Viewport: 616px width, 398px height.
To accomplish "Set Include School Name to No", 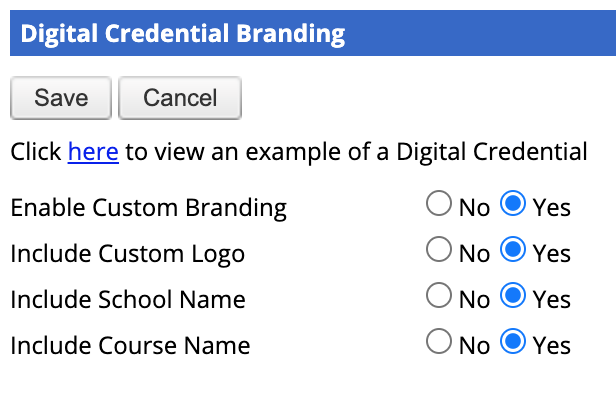I will tap(438, 295).
